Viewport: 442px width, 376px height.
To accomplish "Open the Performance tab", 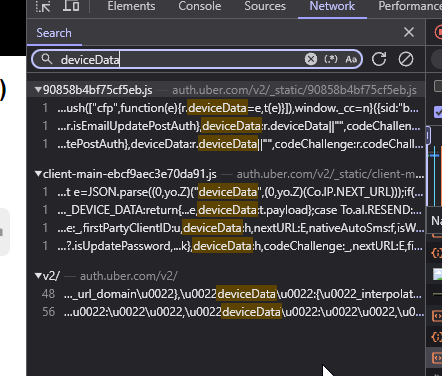I will tap(410, 6).
